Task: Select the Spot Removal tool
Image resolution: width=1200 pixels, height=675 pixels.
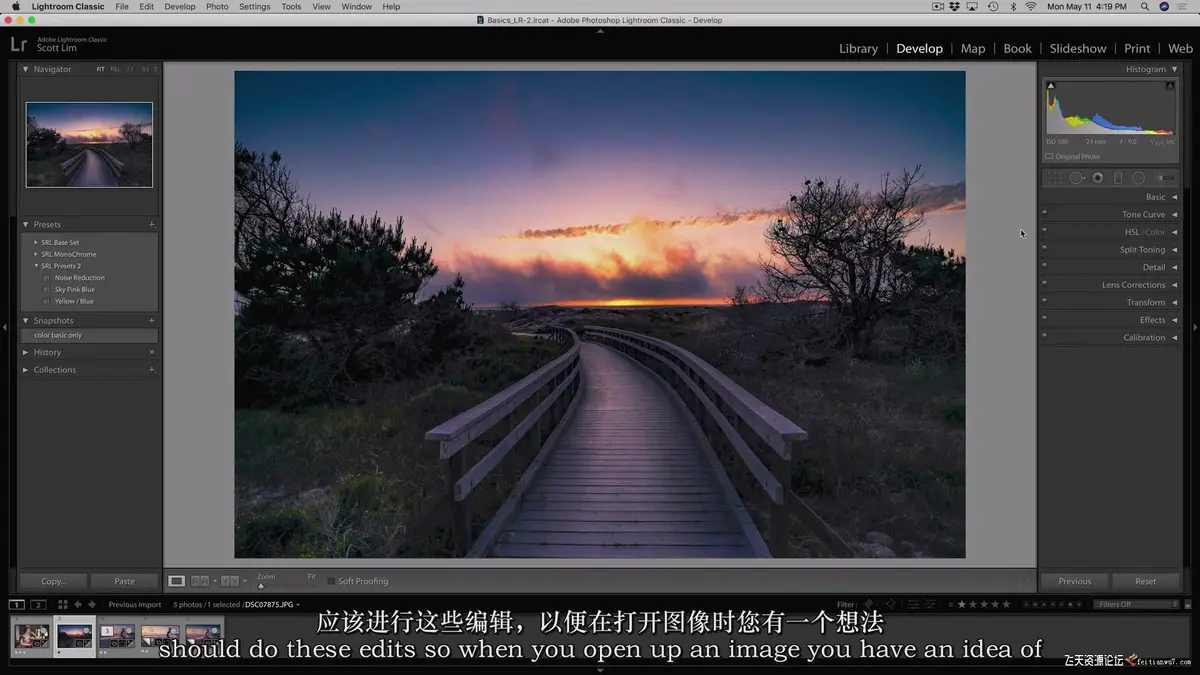Action: coord(1077,178)
